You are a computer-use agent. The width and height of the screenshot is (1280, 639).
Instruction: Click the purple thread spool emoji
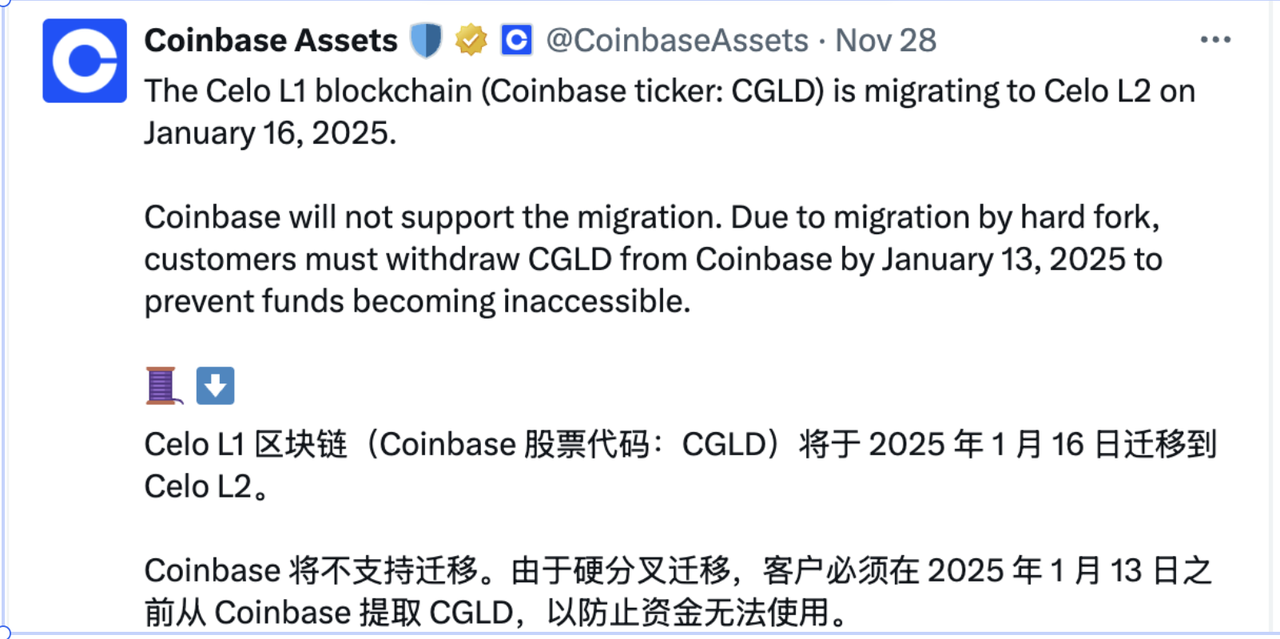tap(163, 385)
